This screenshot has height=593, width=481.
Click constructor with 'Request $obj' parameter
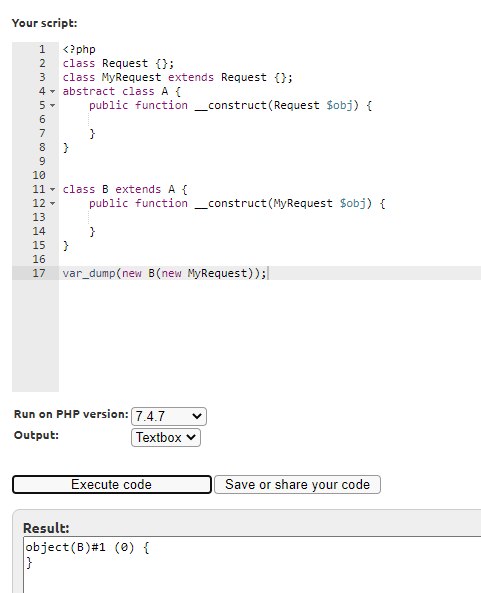tap(231, 105)
